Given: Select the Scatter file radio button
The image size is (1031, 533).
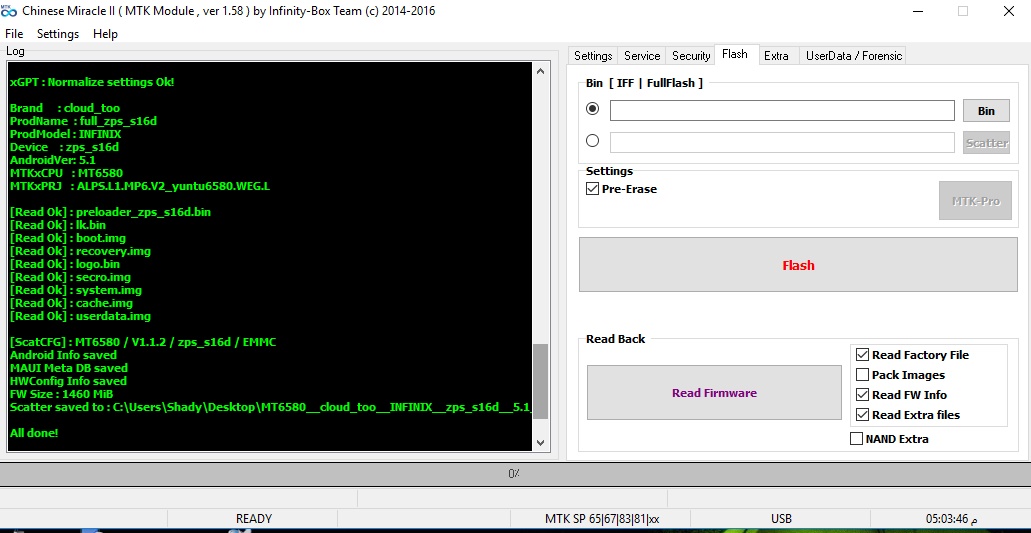Looking at the screenshot, I should pyautogui.click(x=592, y=141).
